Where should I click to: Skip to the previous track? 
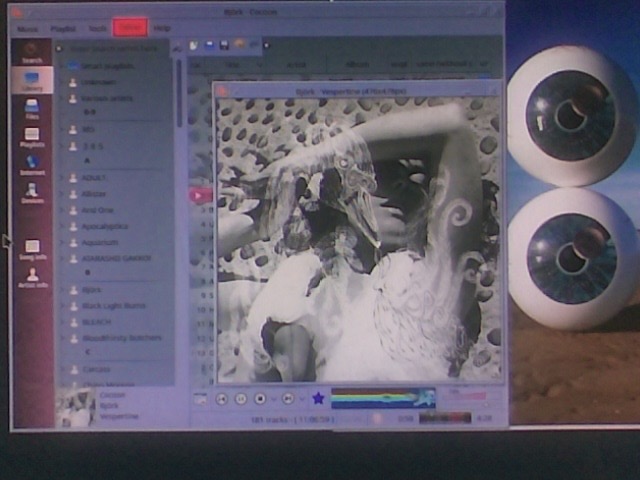click(x=221, y=398)
